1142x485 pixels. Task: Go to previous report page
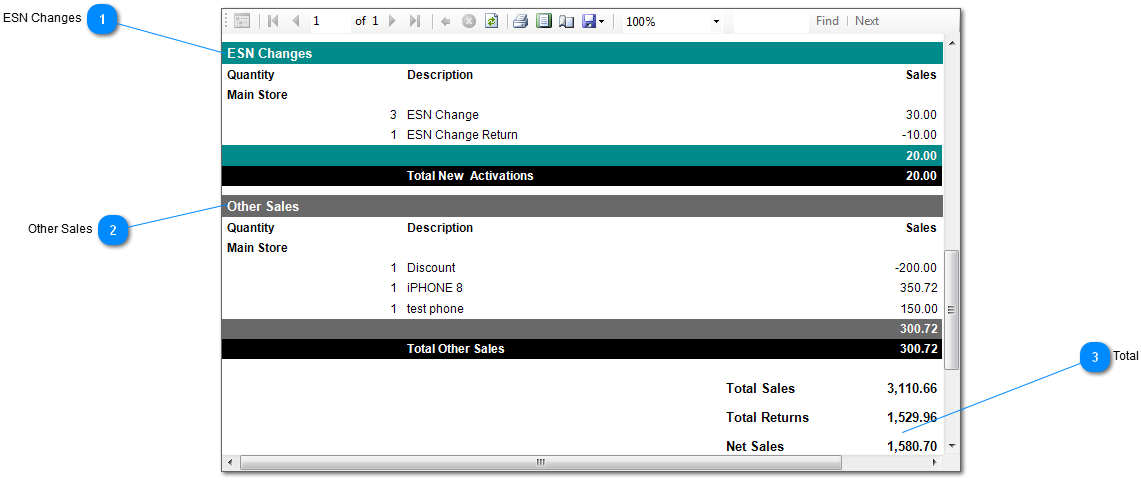coord(295,21)
